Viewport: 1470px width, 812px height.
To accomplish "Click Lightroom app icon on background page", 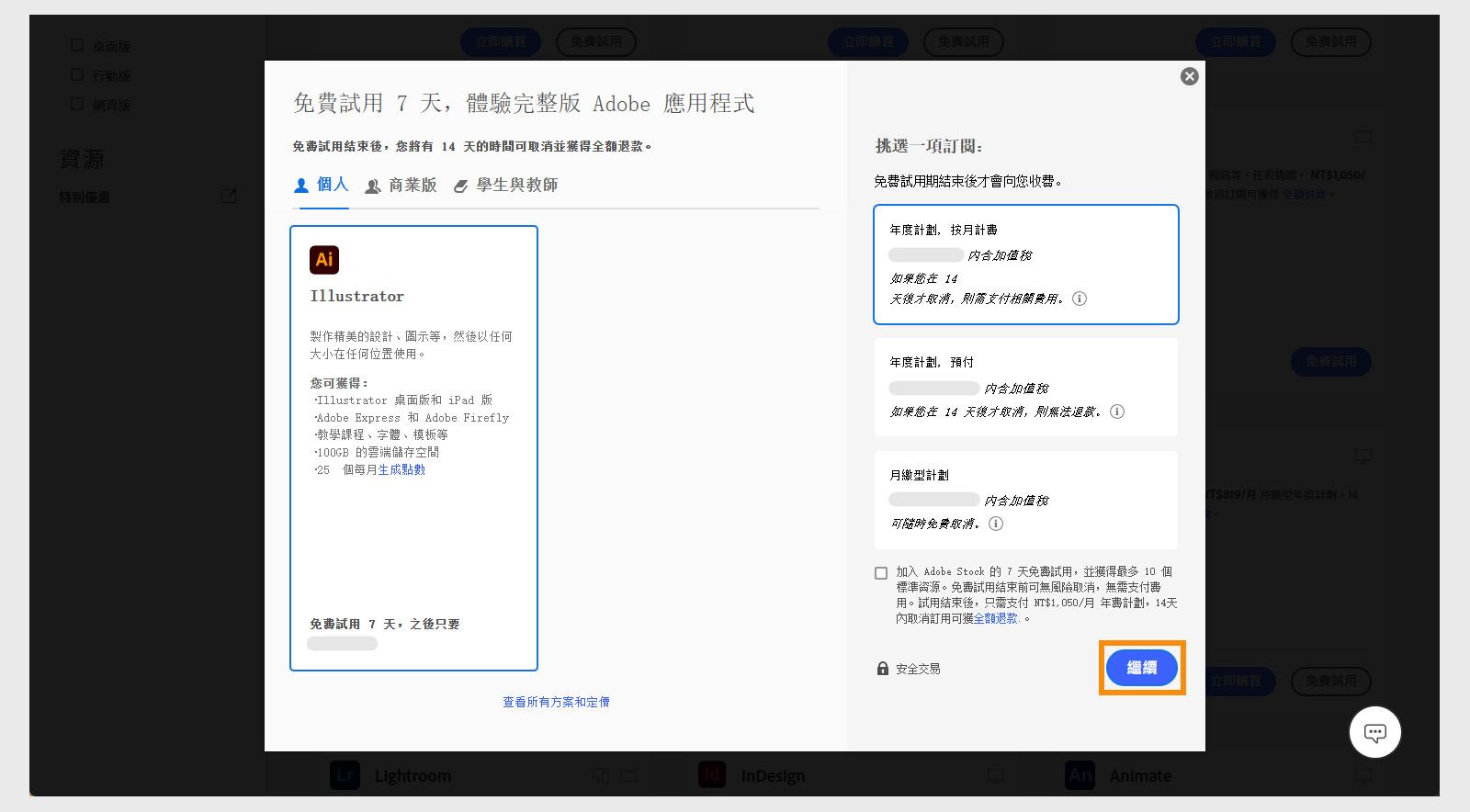I will coord(345,774).
